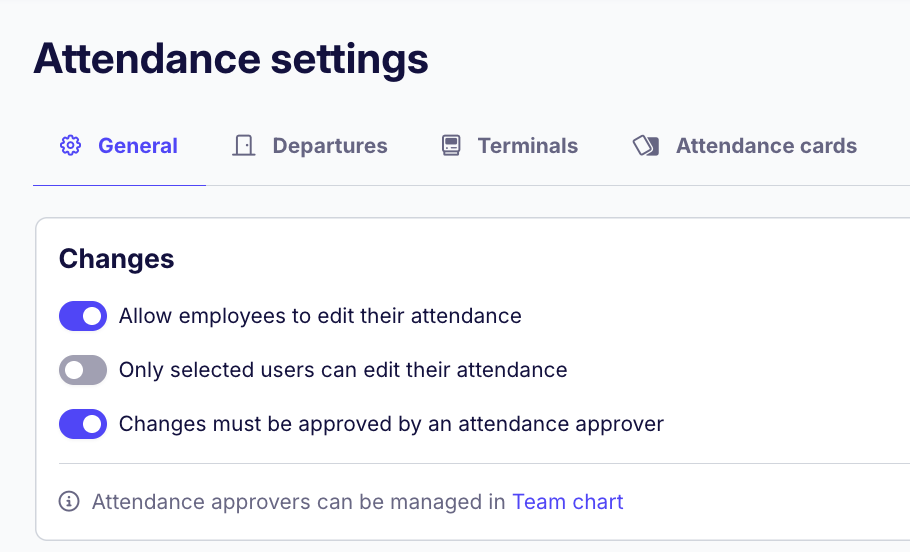This screenshot has height=552, width=910.
Task: Click the 'Allow employees to edit their attendance' label
Action: [320, 317]
